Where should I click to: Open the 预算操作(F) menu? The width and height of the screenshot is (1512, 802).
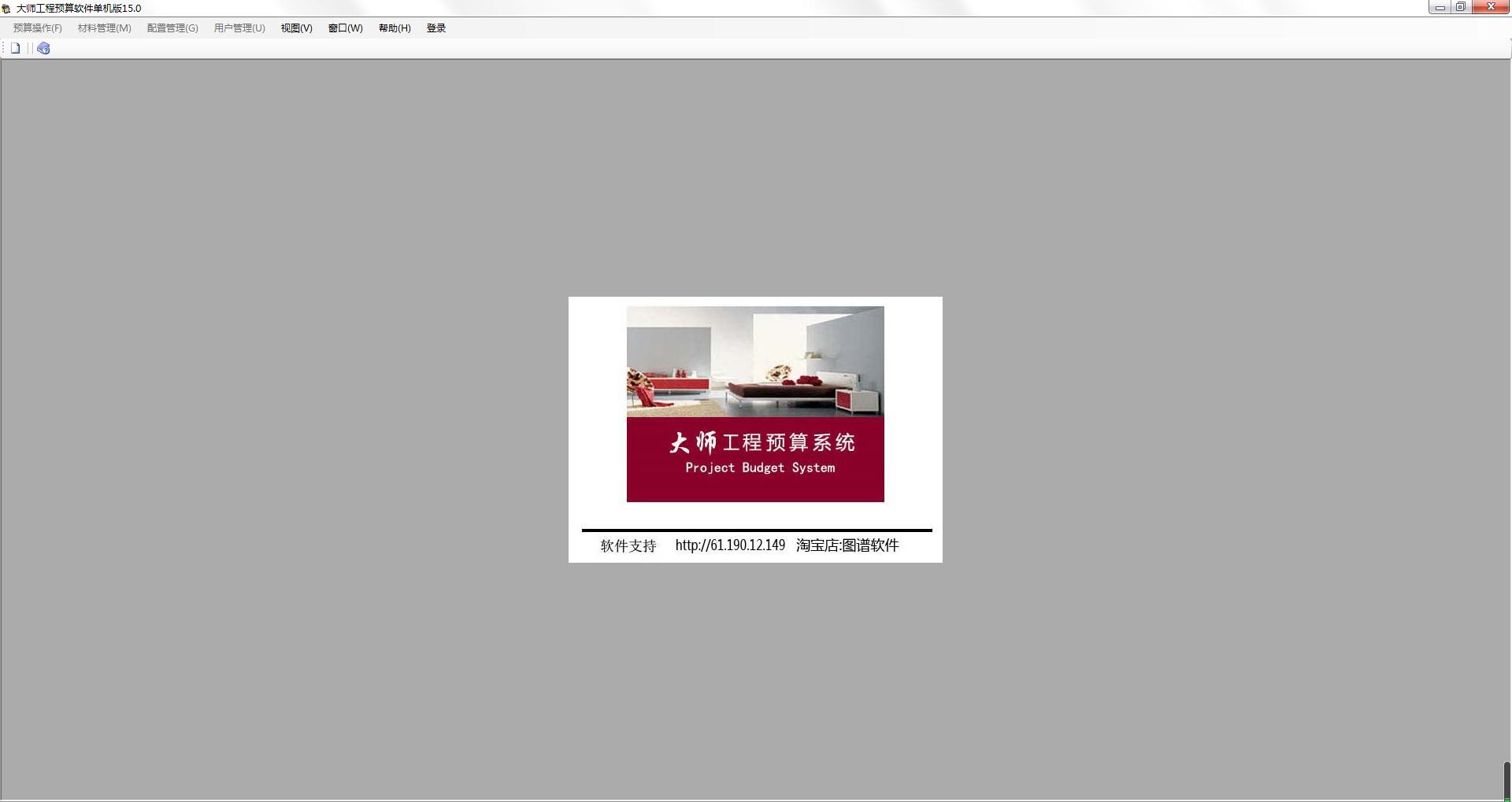coord(37,28)
